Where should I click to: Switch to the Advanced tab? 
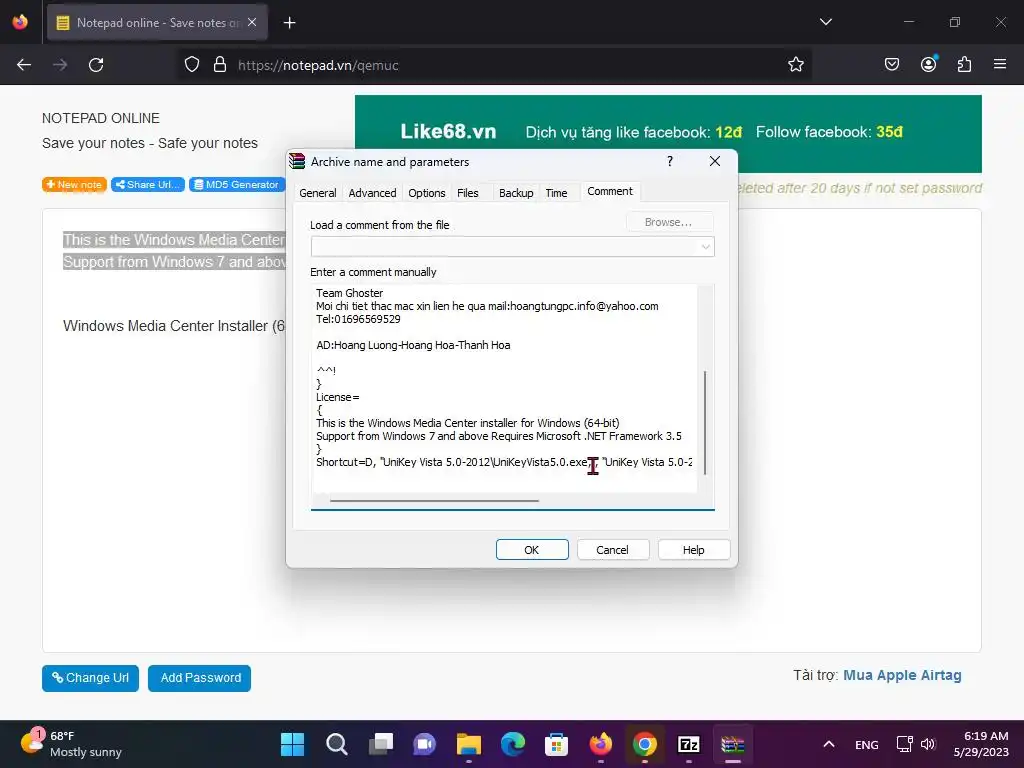point(372,193)
